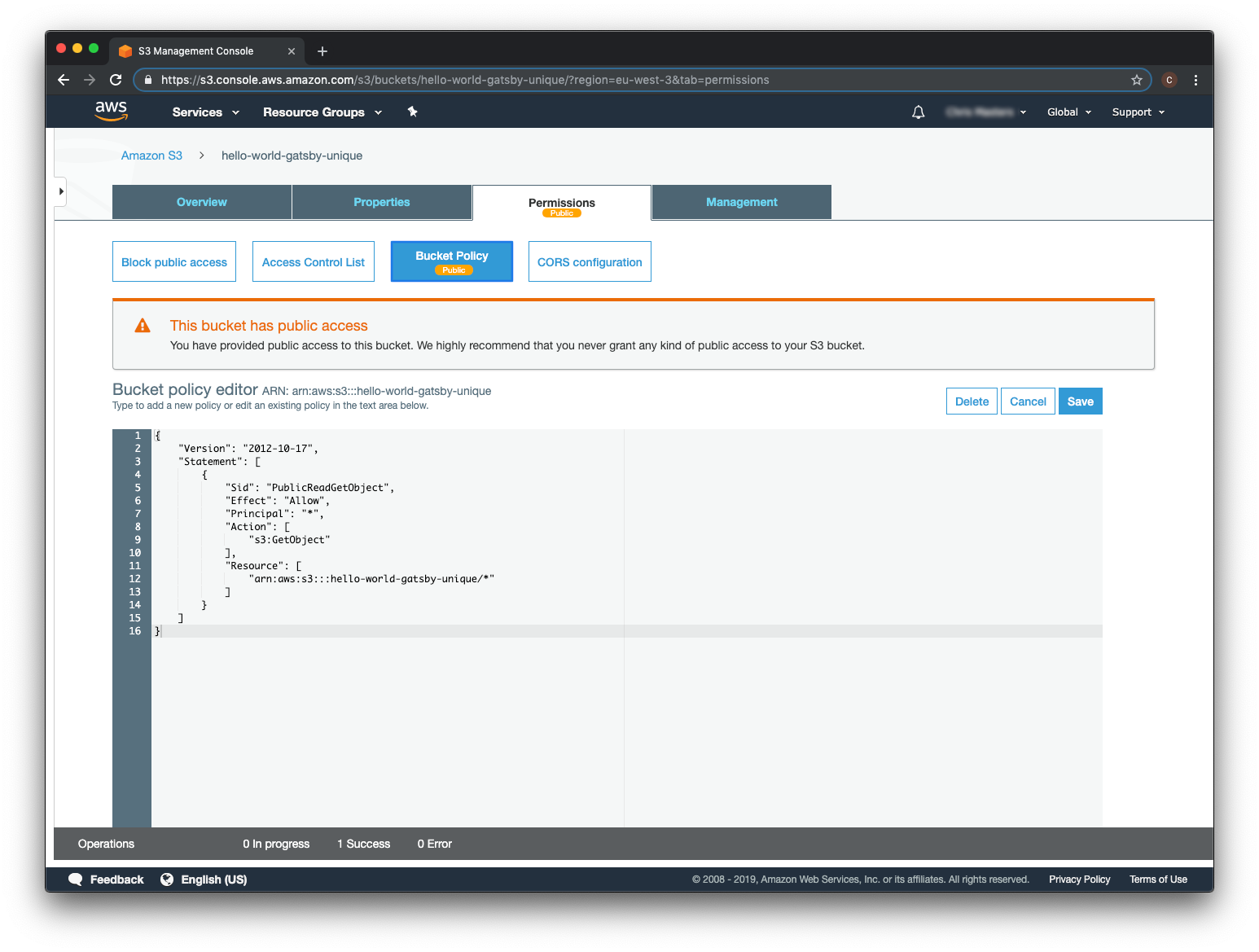Click English (US) language selector
Viewport: 1259px width, 952px height.
tap(214, 880)
